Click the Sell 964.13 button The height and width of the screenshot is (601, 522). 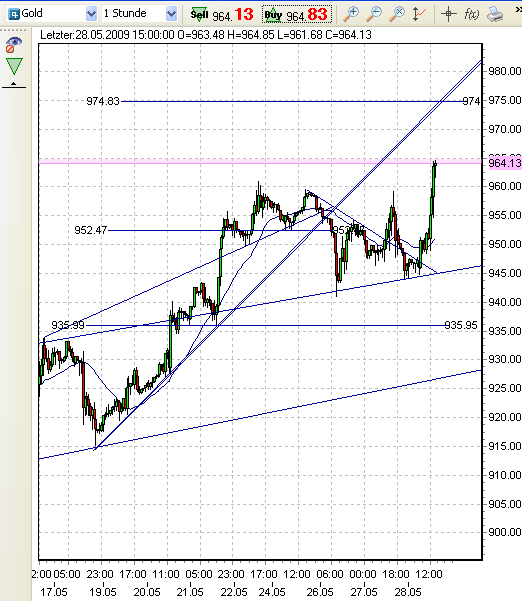[222, 15]
